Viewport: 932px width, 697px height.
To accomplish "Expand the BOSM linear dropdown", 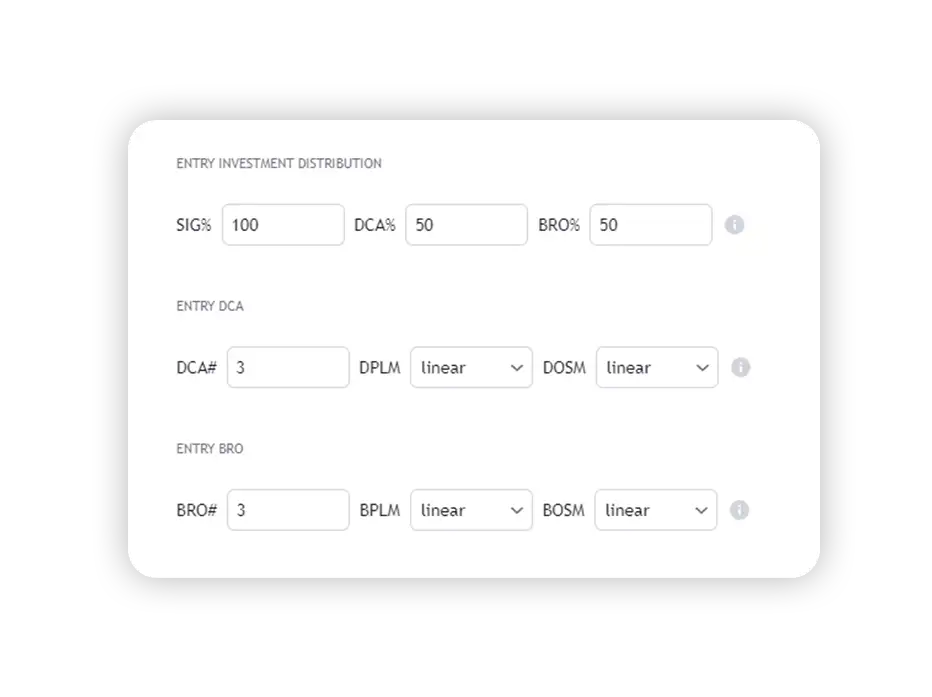I will [655, 511].
